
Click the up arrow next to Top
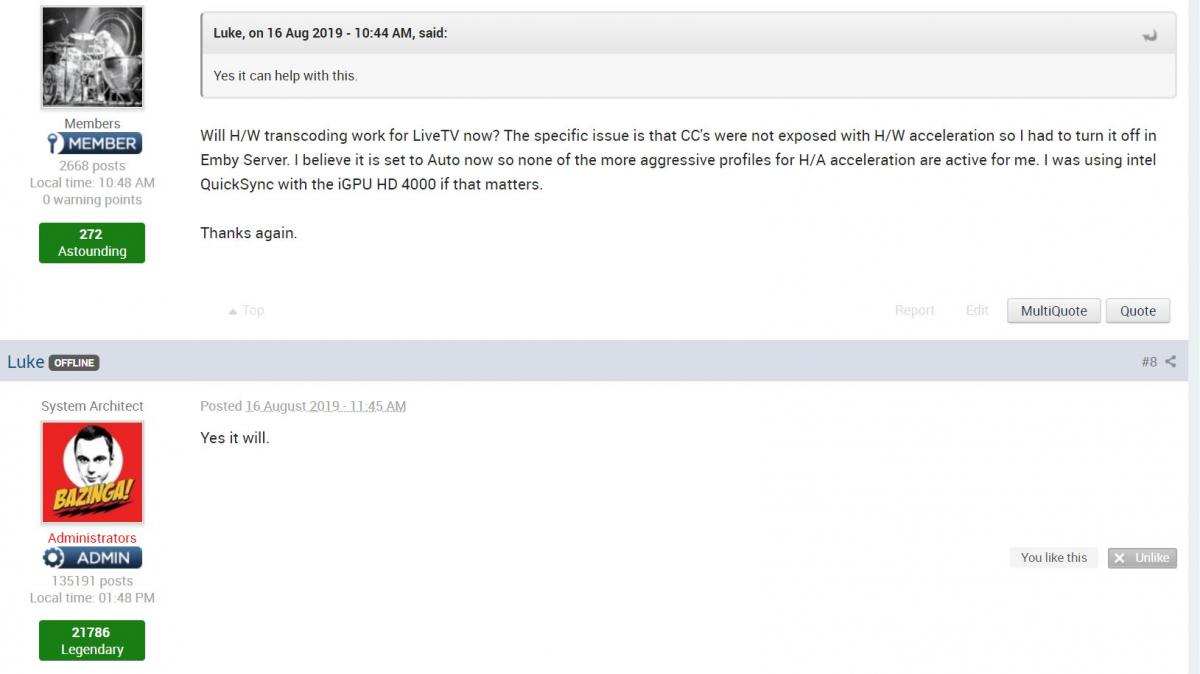point(232,311)
